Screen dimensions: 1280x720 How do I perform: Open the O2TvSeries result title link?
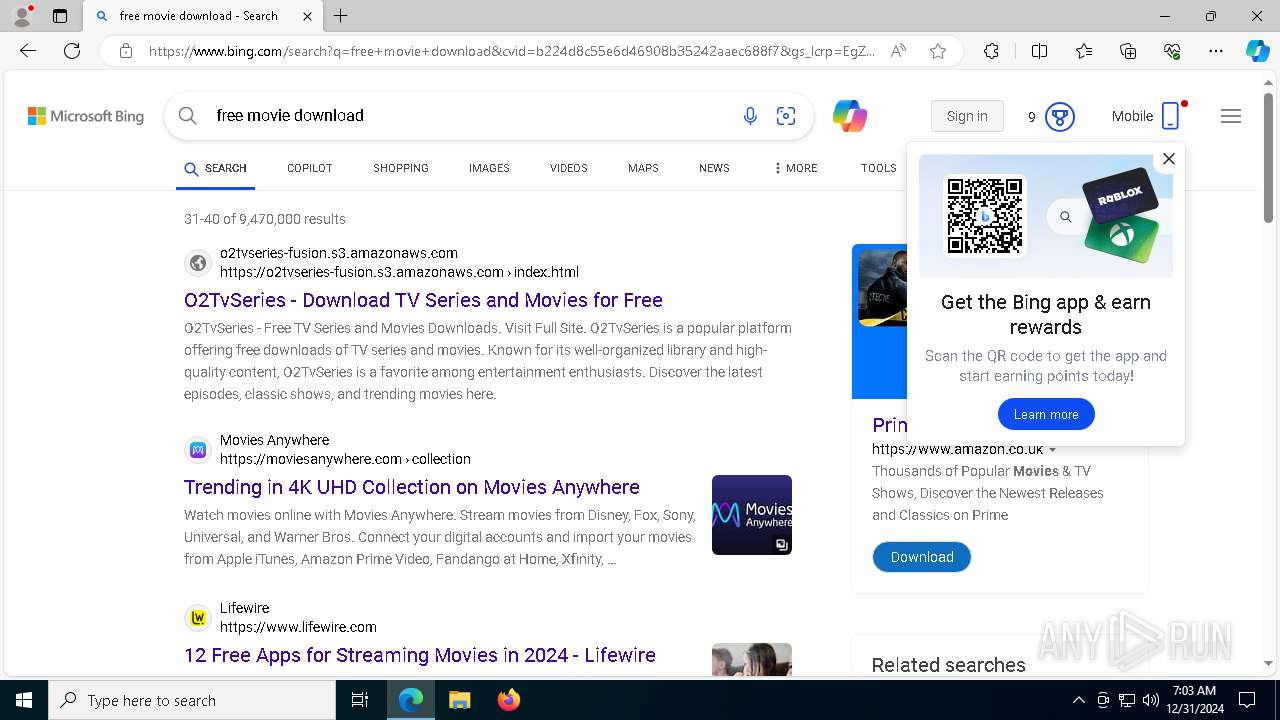[x=423, y=300]
